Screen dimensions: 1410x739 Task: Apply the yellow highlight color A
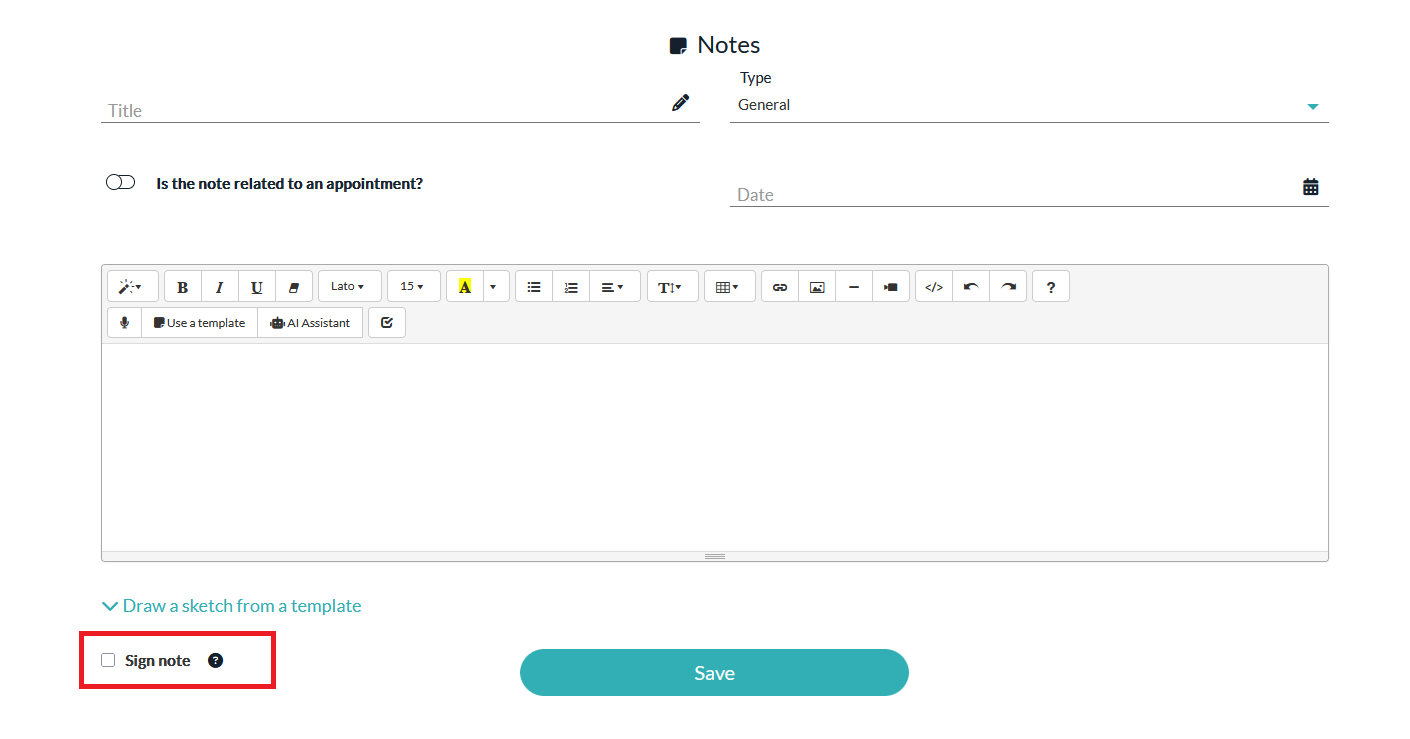tap(465, 287)
